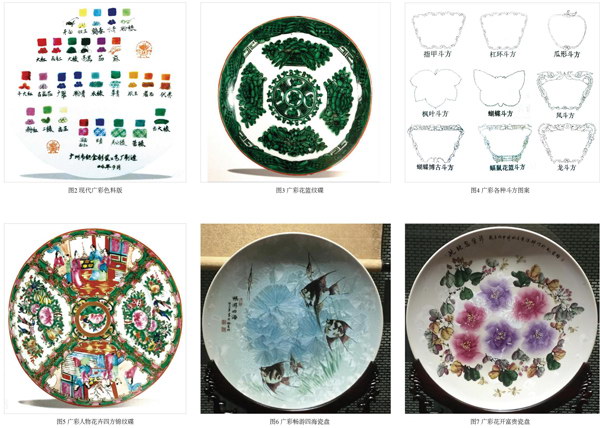Select the 指甲斗方 frame outline
Image resolution: width=600 pixels, height=428 pixels.
point(439,30)
